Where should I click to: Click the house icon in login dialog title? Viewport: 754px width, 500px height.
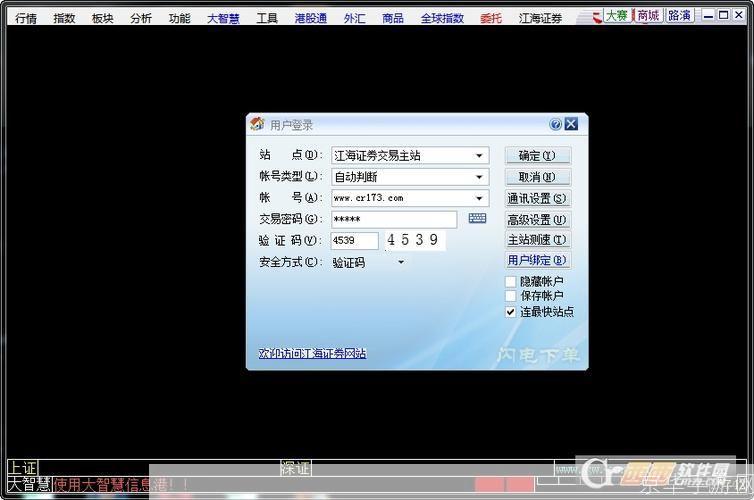click(257, 124)
